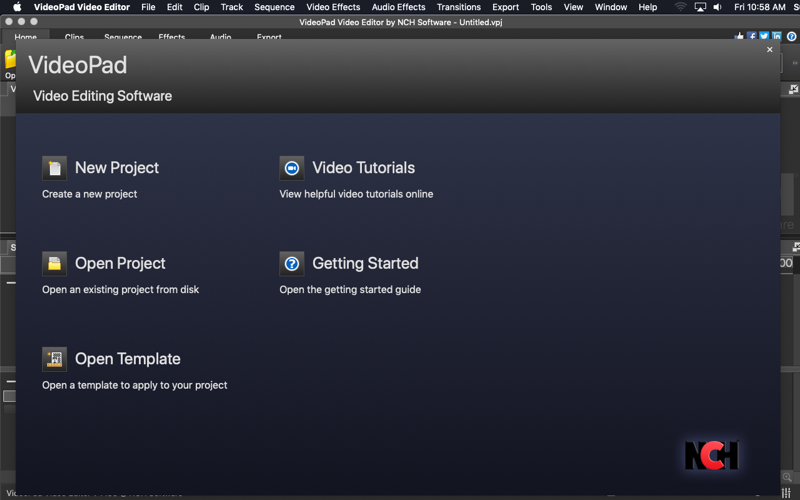Open the File menu
The image size is (800, 500).
tap(148, 7)
